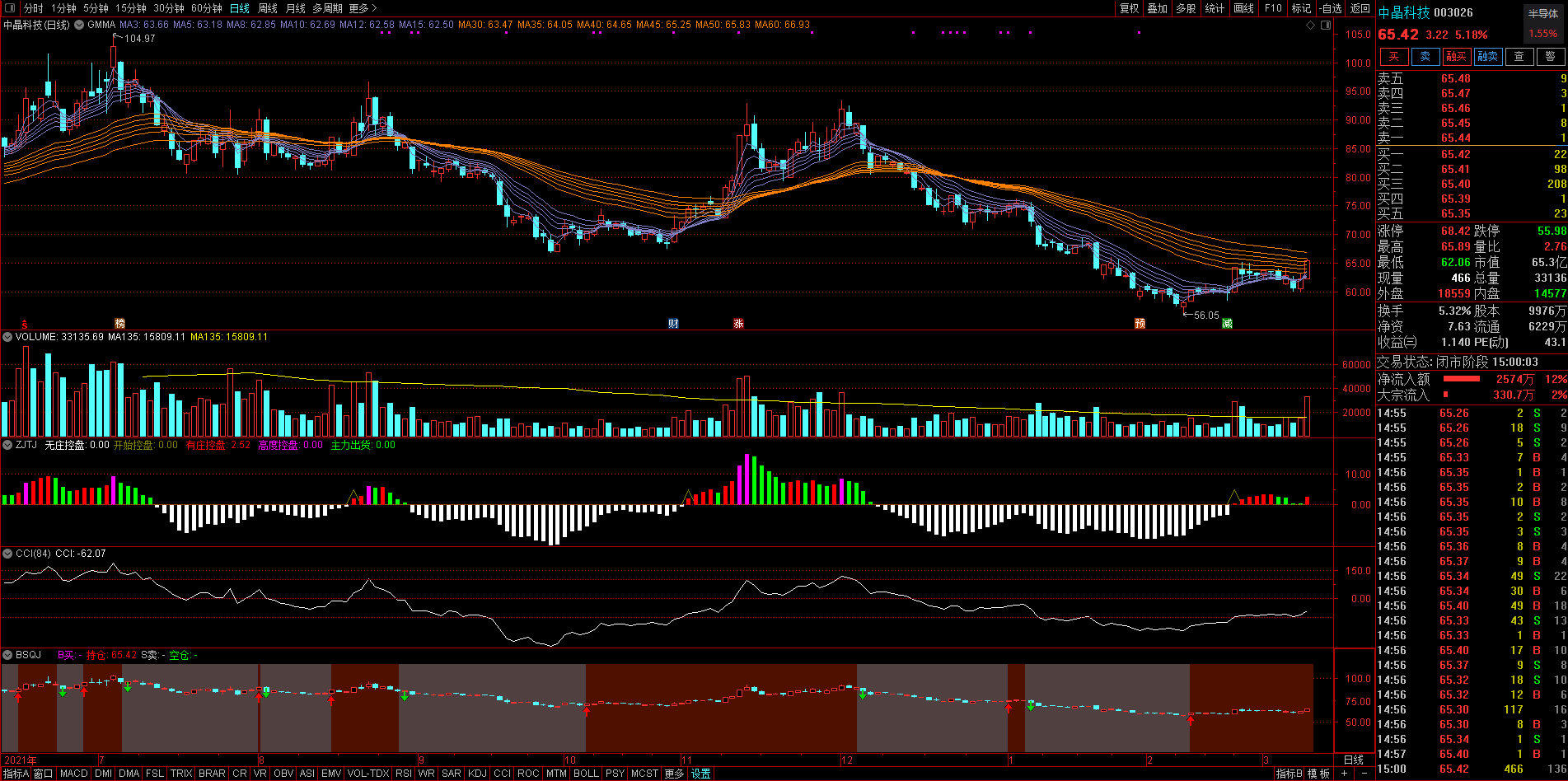
Task: Toggle the right info panel icon
Action: [x=1326, y=25]
